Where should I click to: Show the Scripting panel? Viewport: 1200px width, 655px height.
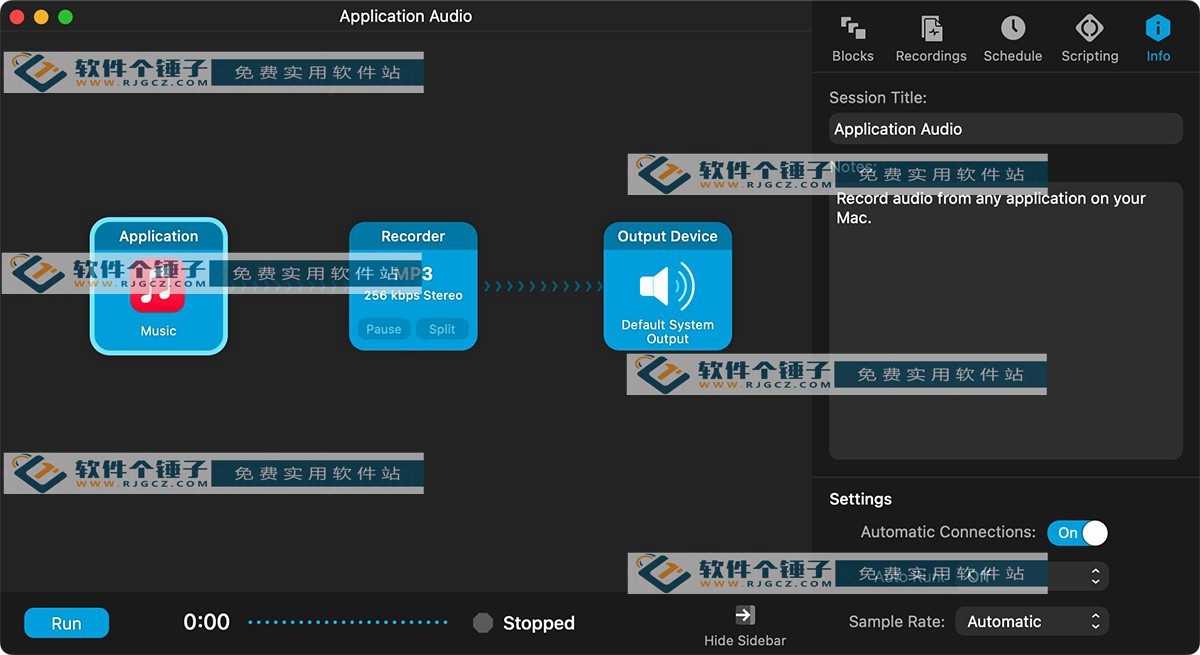click(1089, 39)
